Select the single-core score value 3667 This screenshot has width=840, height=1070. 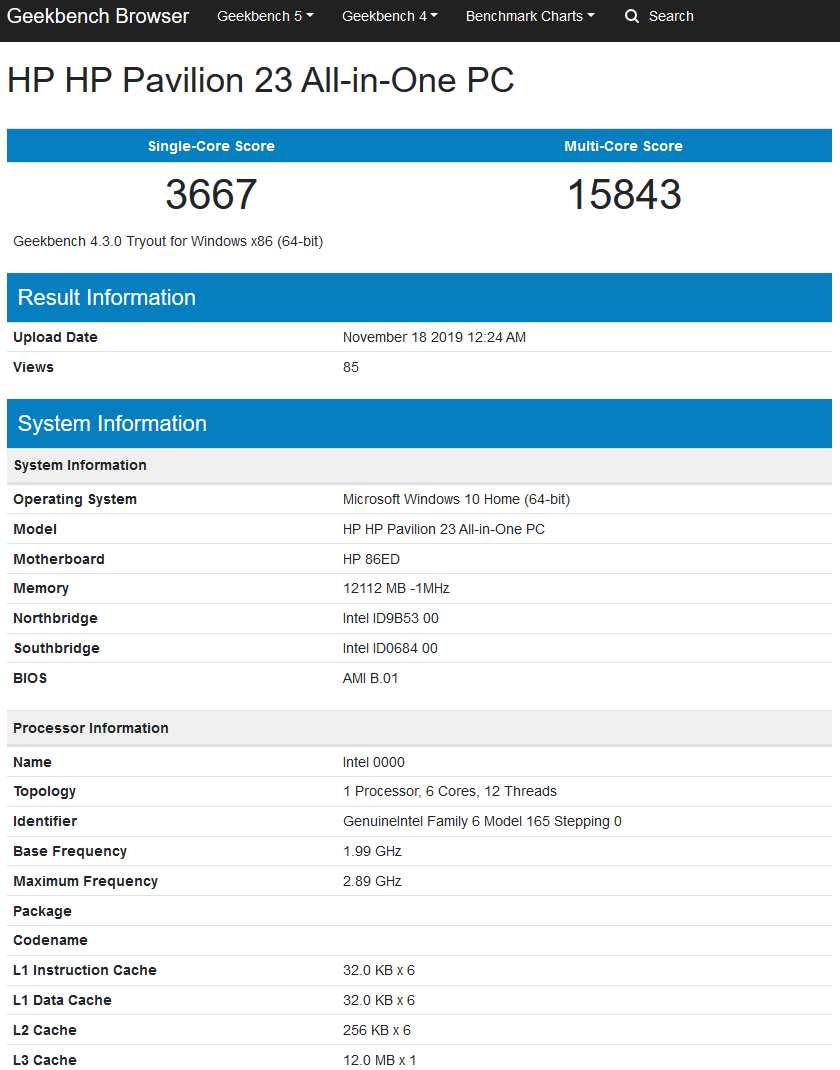[x=212, y=194]
